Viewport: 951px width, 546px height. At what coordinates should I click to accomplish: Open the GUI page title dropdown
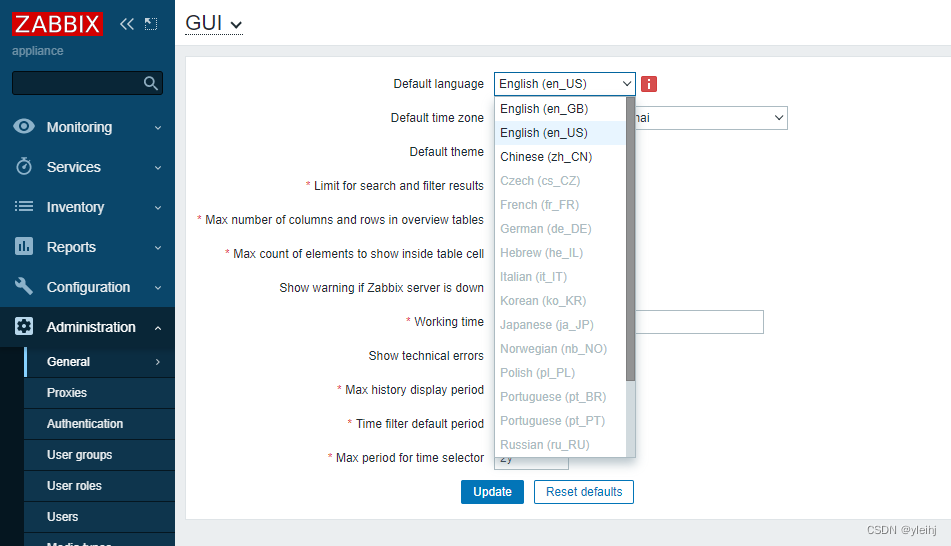214,23
